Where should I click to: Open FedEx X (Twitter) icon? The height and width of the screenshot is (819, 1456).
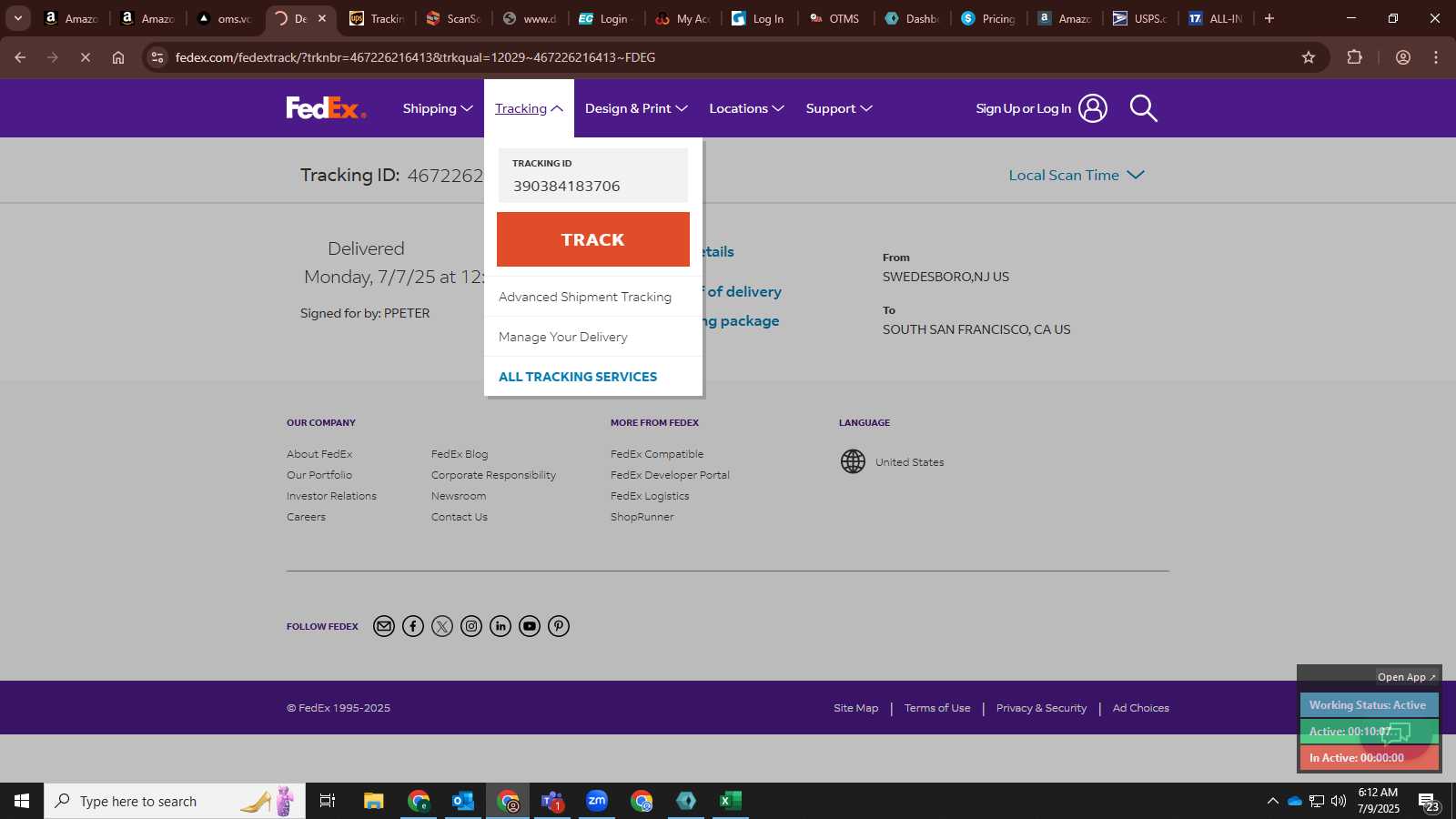coord(442,626)
